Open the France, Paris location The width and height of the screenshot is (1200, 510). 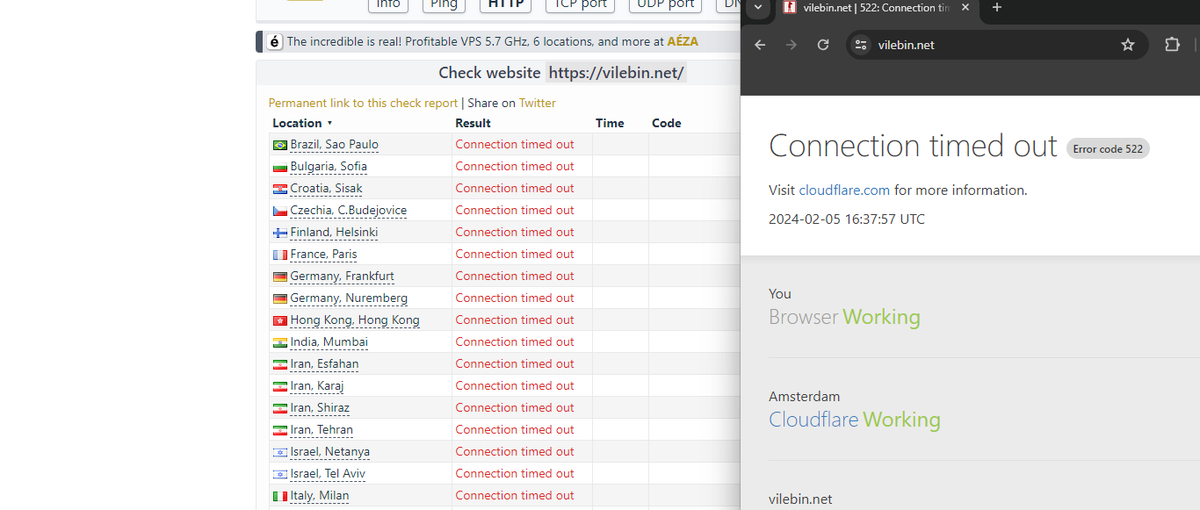coord(323,254)
